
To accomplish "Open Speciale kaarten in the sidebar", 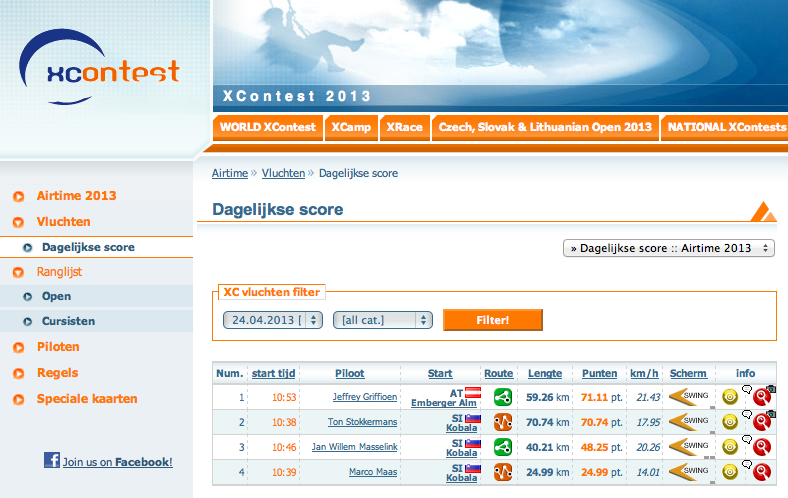I will [87, 399].
